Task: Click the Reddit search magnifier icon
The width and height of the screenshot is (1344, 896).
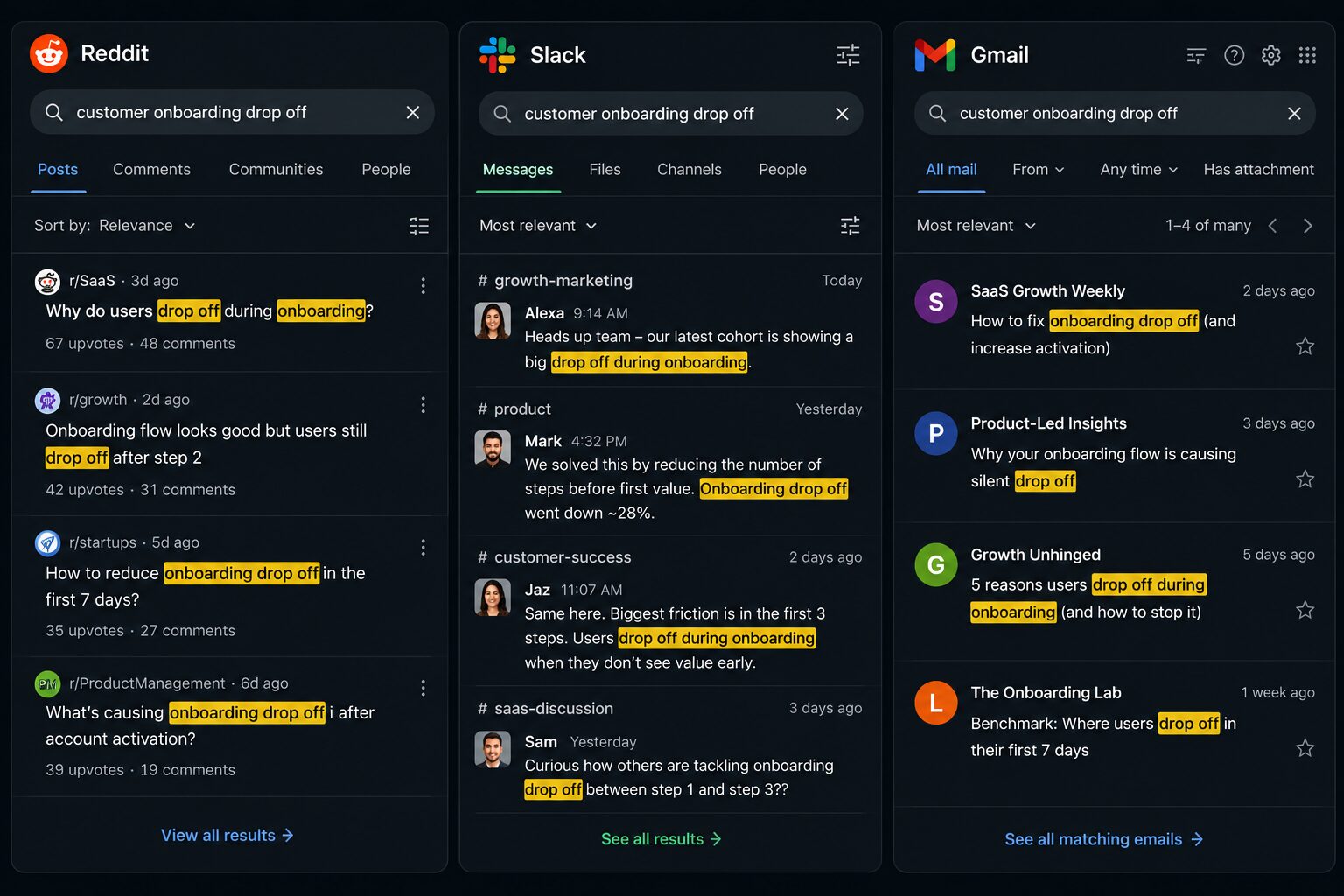Action: pos(54,112)
